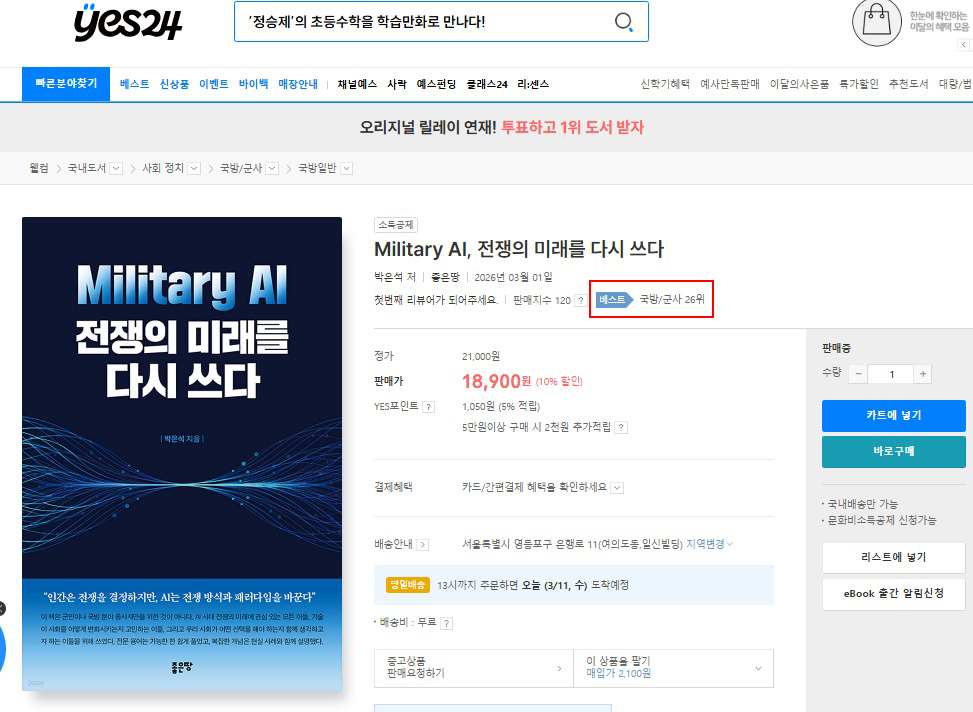This screenshot has width=973, height=712.
Task: Click the arrow icon beside 배송안내
Action: pyautogui.click(x=423, y=545)
